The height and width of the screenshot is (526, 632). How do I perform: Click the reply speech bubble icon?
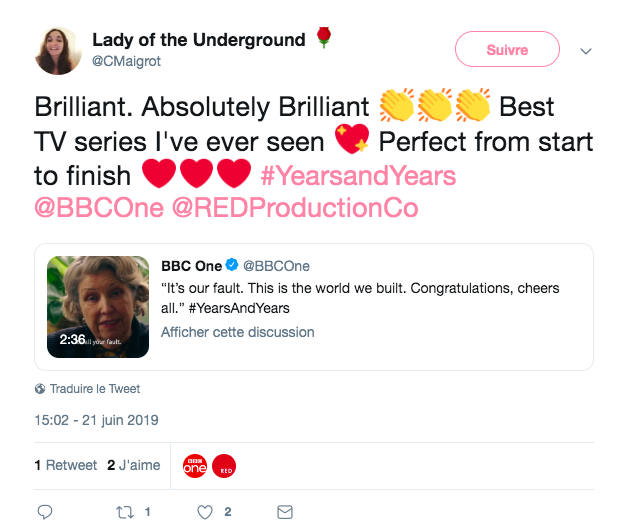[x=45, y=512]
